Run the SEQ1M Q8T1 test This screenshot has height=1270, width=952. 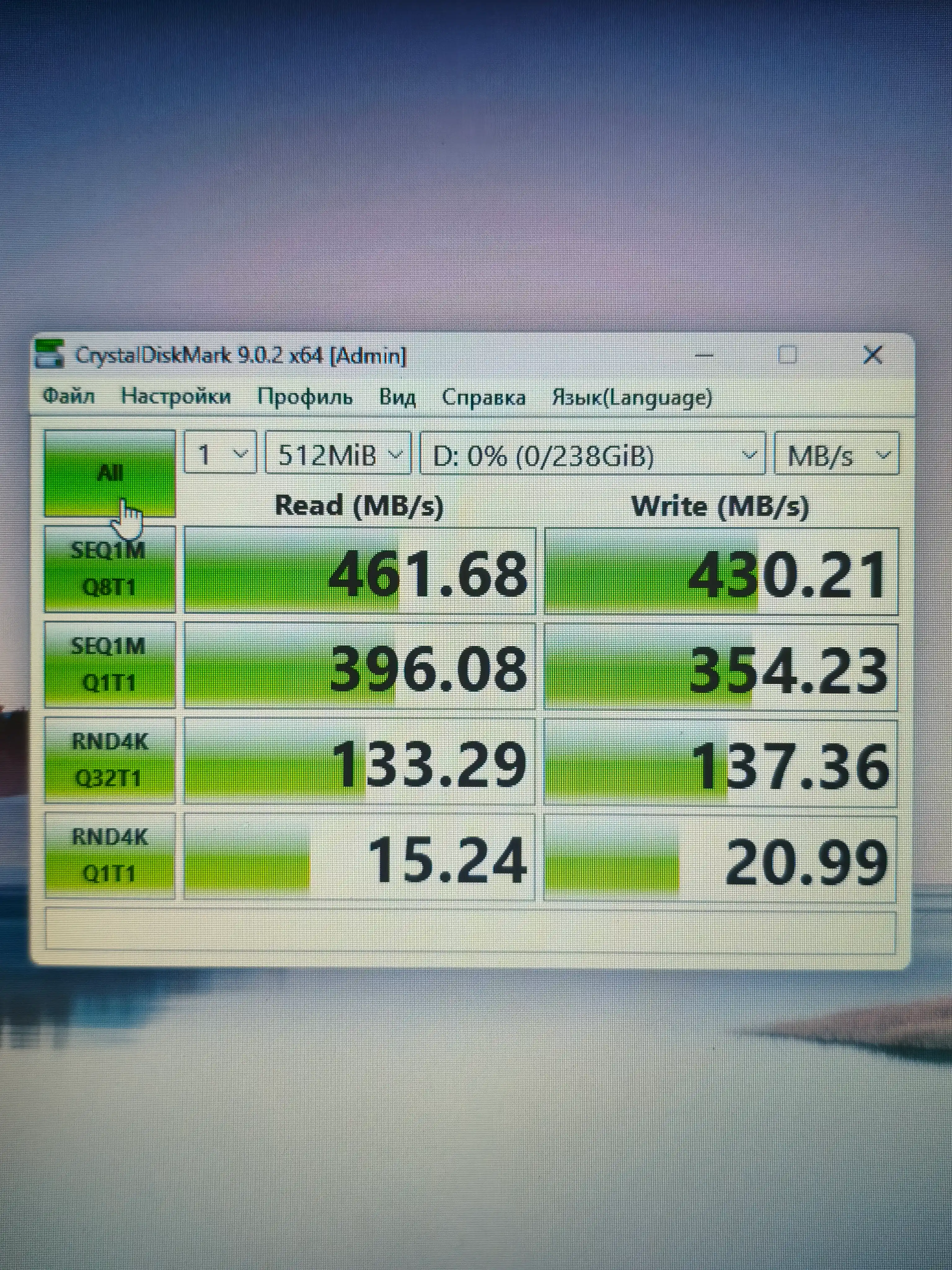pos(110,569)
